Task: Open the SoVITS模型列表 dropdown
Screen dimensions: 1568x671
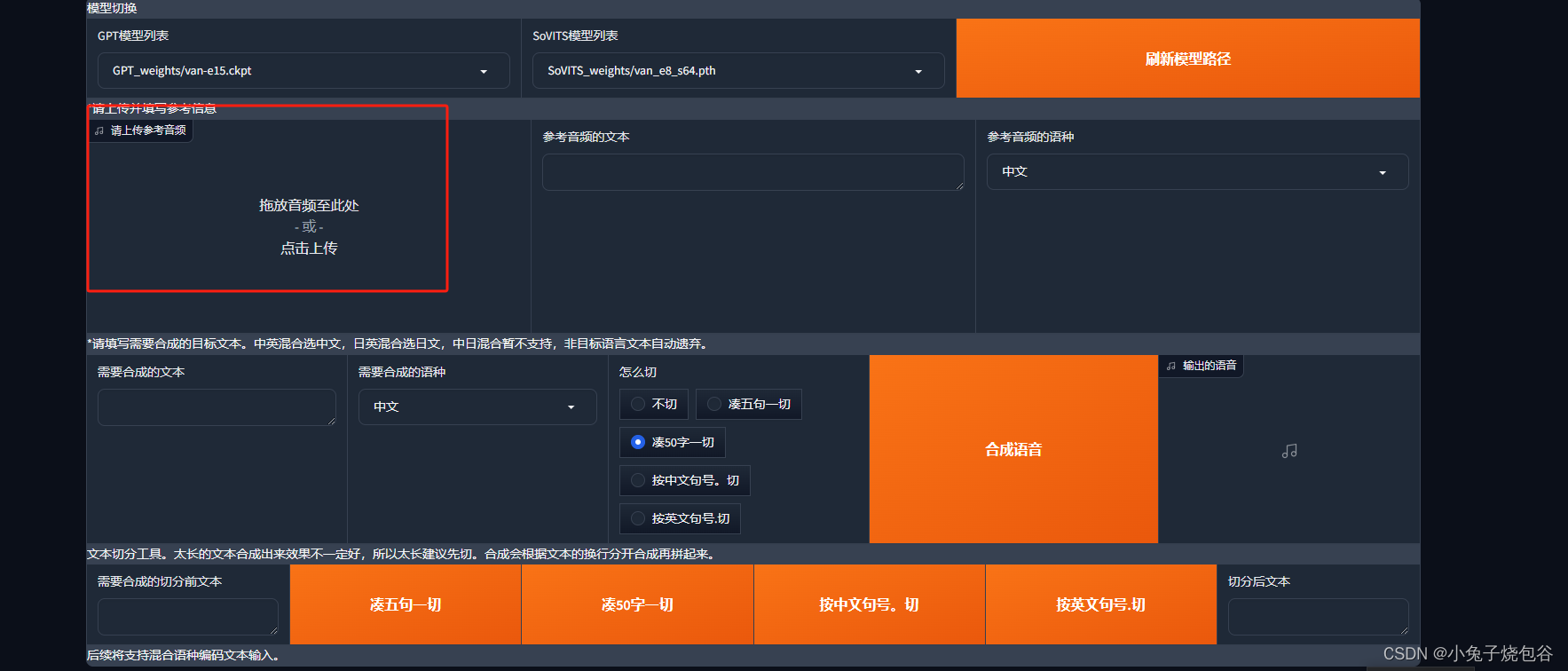Action: (738, 71)
